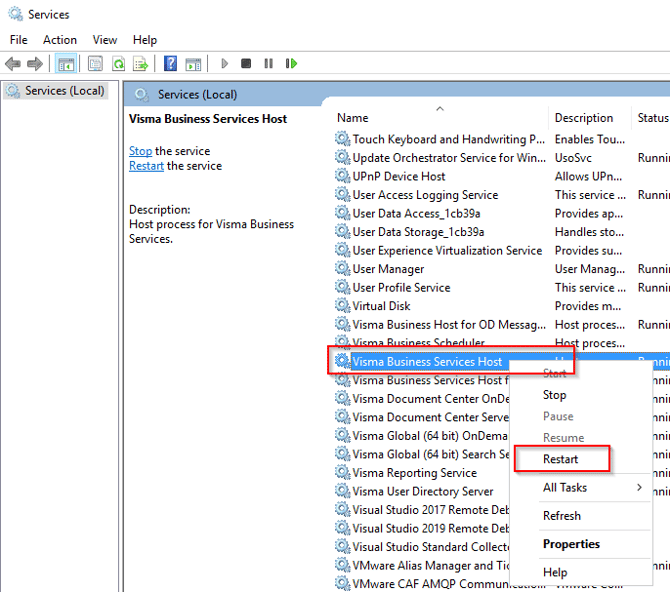
Task: Click the Services title bar gear icon
Action: 15,14
